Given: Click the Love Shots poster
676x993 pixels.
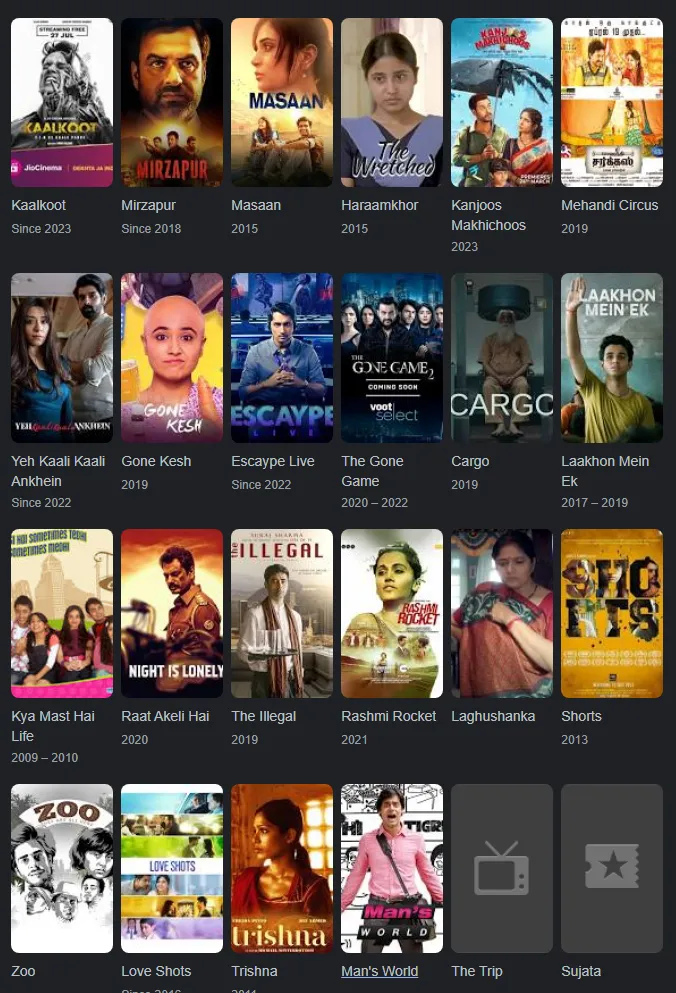Looking at the screenshot, I should pyautogui.click(x=172, y=868).
